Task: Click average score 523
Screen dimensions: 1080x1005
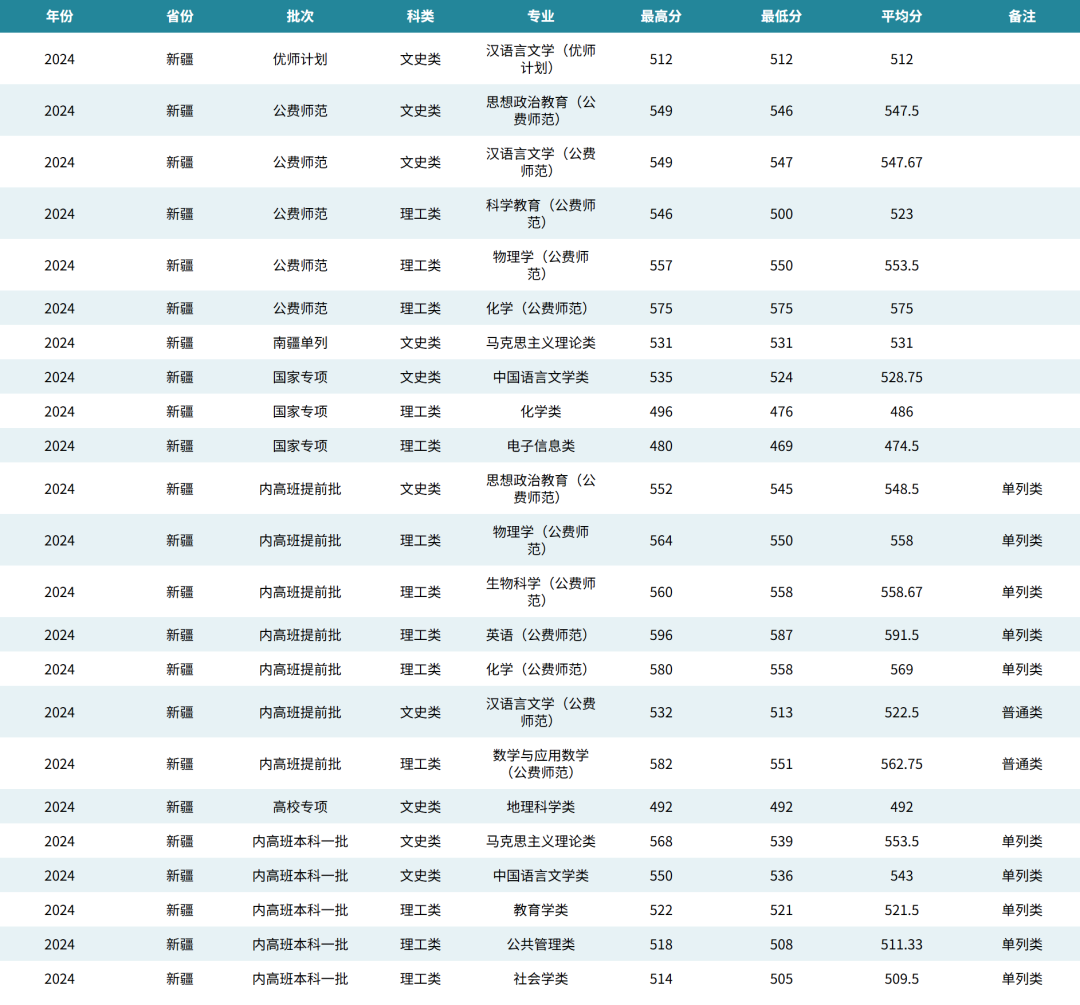Action: click(902, 214)
